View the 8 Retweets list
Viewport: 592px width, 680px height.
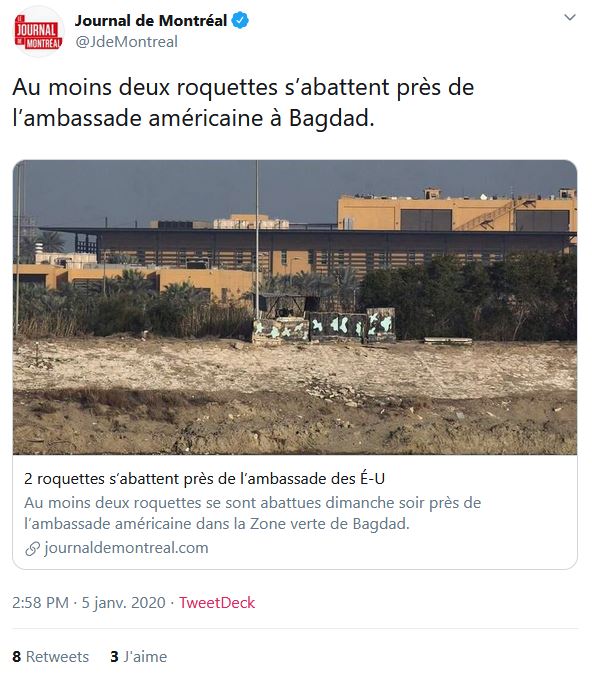pyautogui.click(x=51, y=657)
